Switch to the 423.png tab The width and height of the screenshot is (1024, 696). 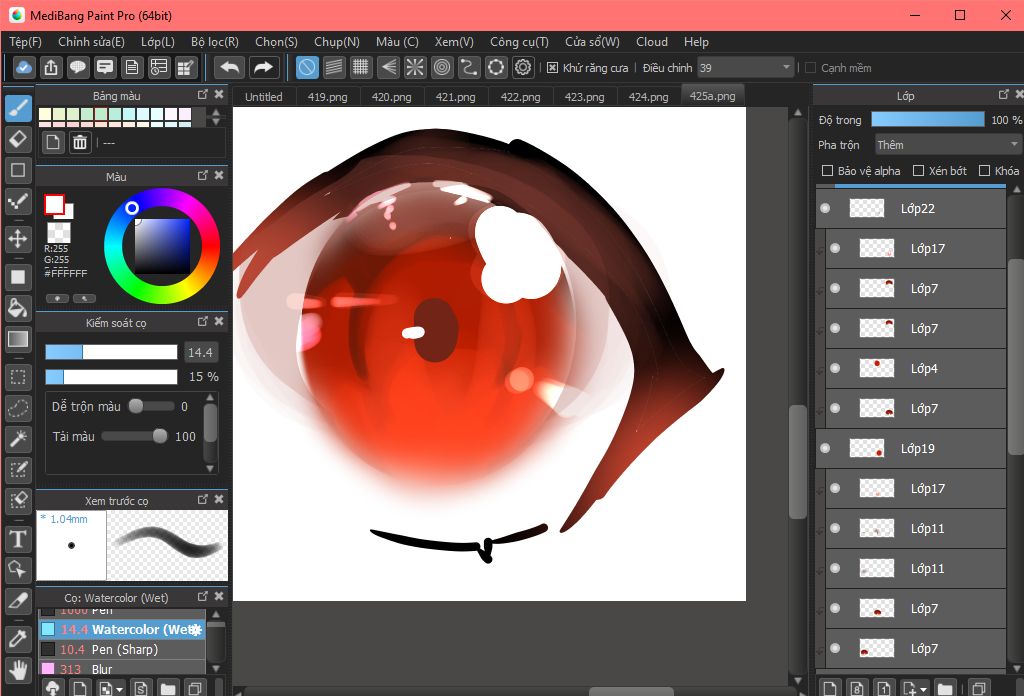[584, 97]
